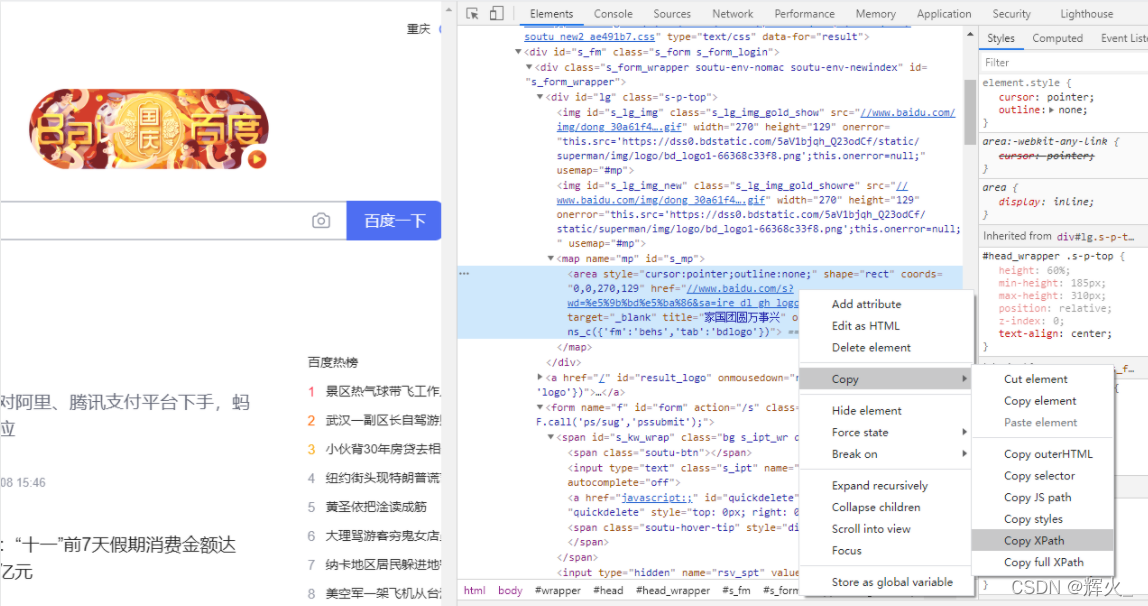Collapse the s_form_wrapper div node
Viewport: 1148px width, 606px height.
click(x=529, y=67)
